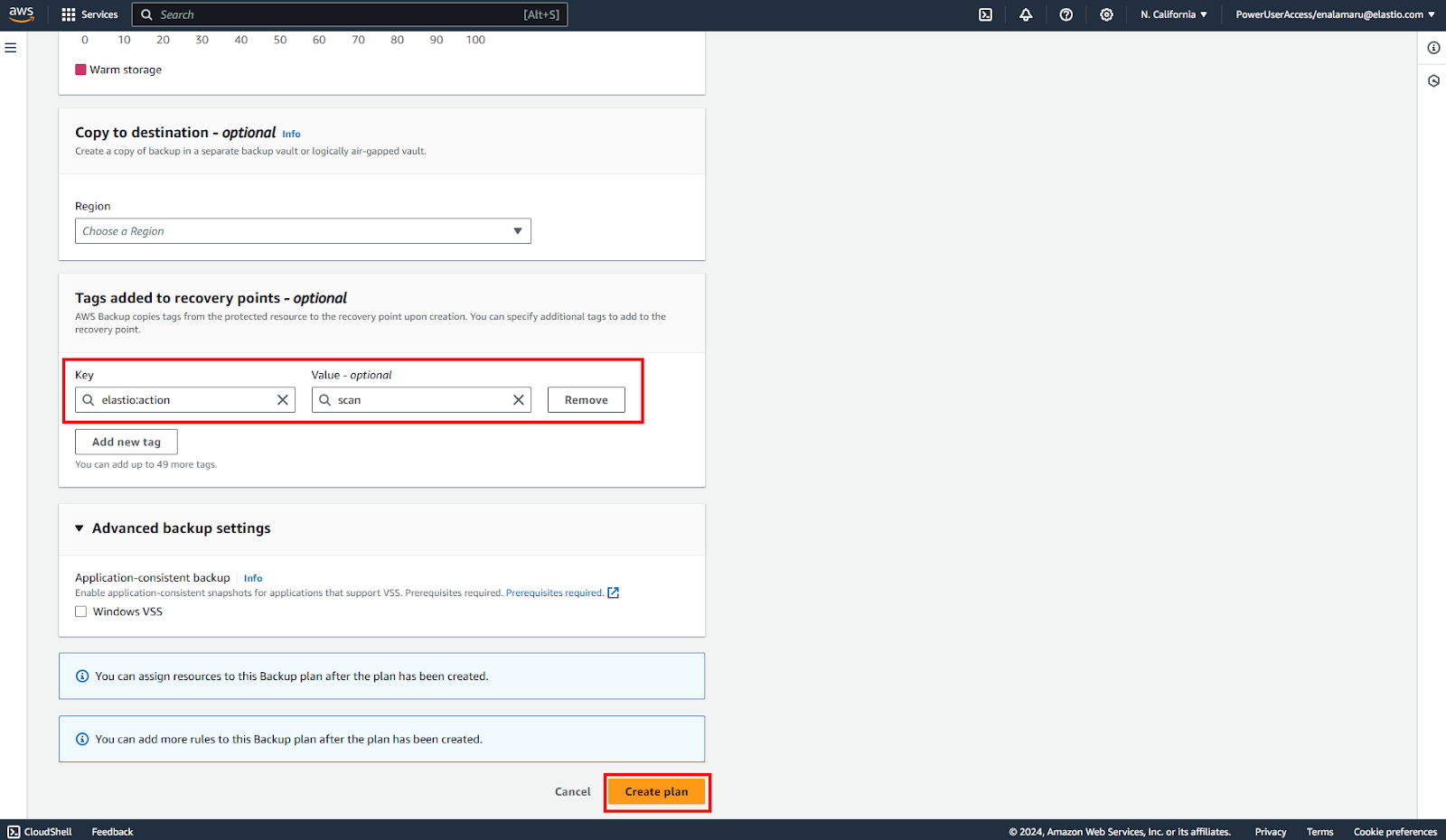Open the PowerUserAccess account menu
The height and width of the screenshot is (840, 1446).
coord(1334,14)
